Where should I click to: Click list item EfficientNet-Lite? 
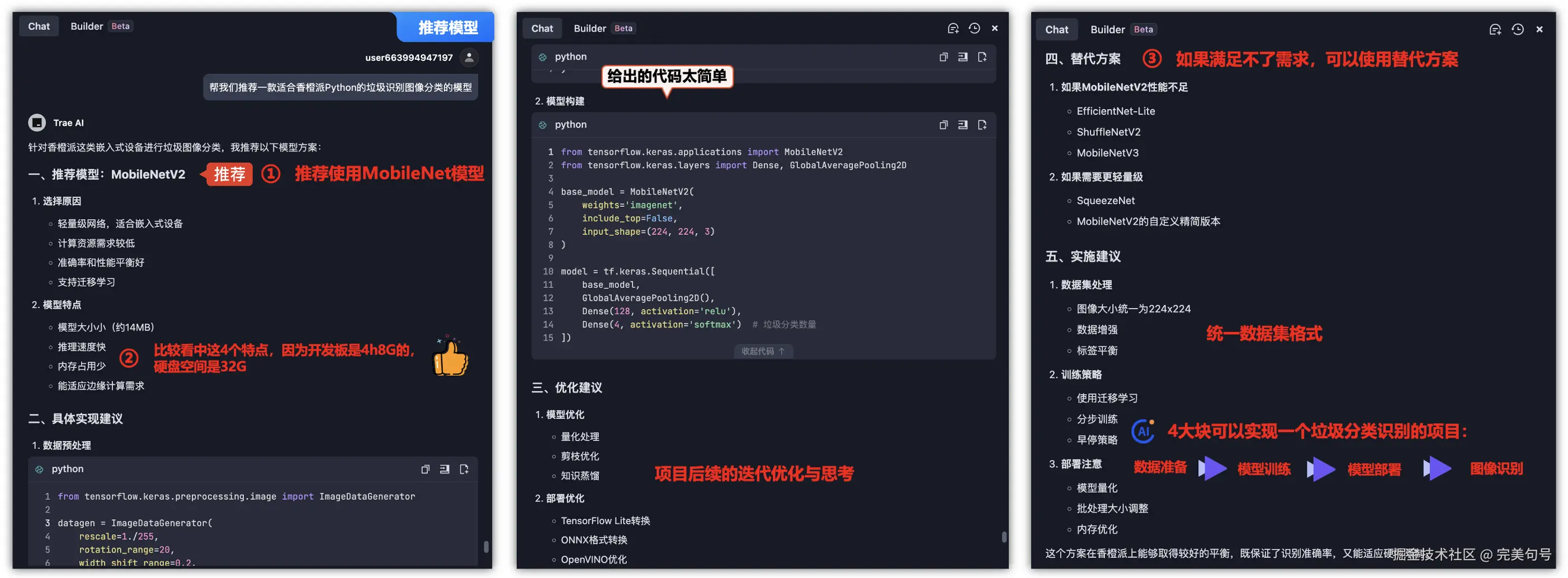tap(1116, 111)
